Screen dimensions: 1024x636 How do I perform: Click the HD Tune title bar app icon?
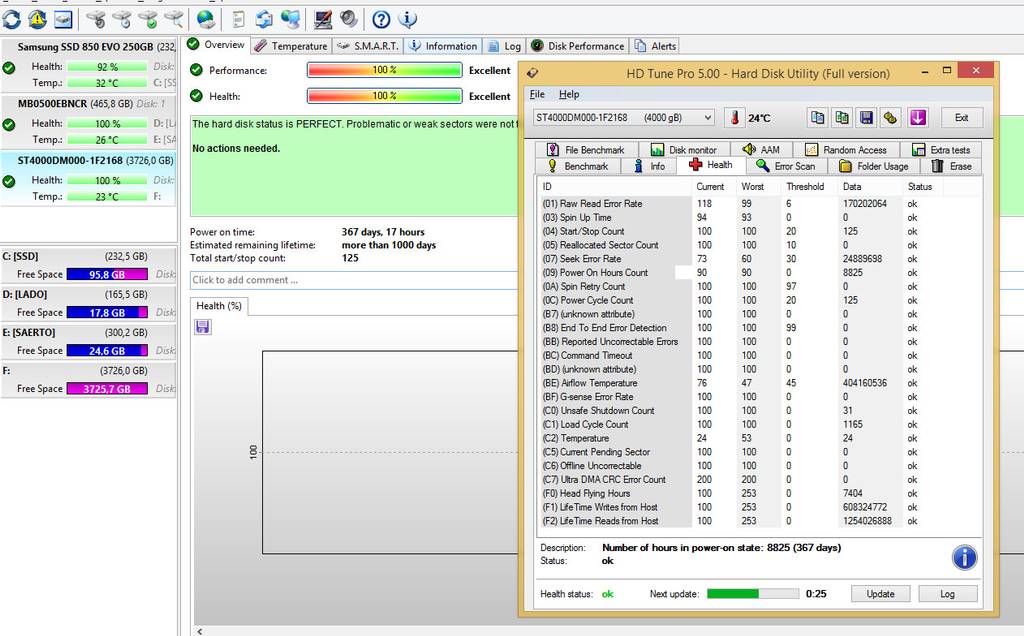[x=533, y=73]
